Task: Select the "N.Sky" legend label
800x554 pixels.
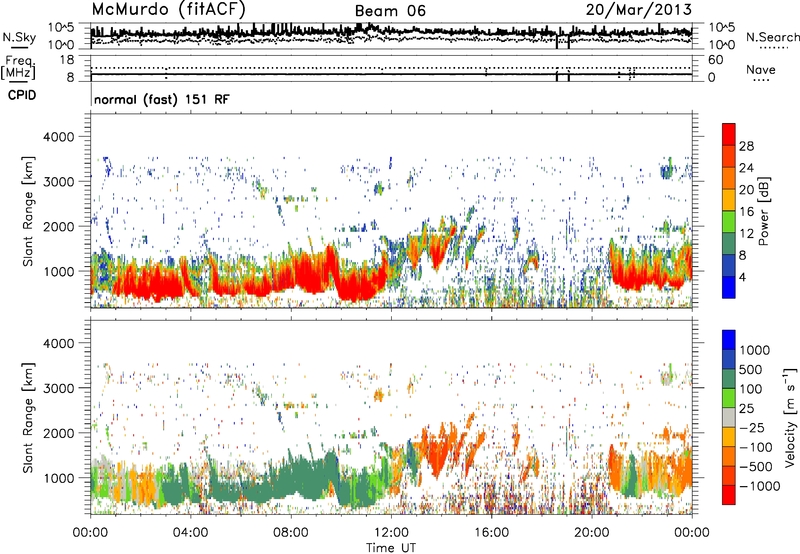Action: click(x=19, y=37)
